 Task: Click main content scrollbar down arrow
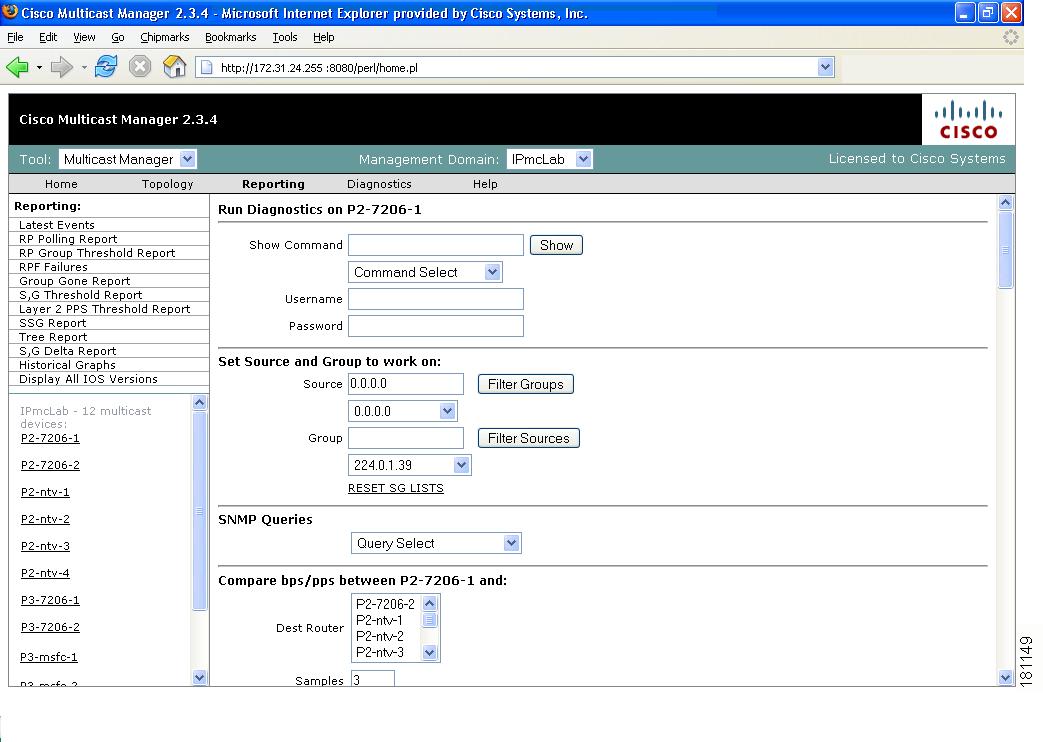point(1005,677)
